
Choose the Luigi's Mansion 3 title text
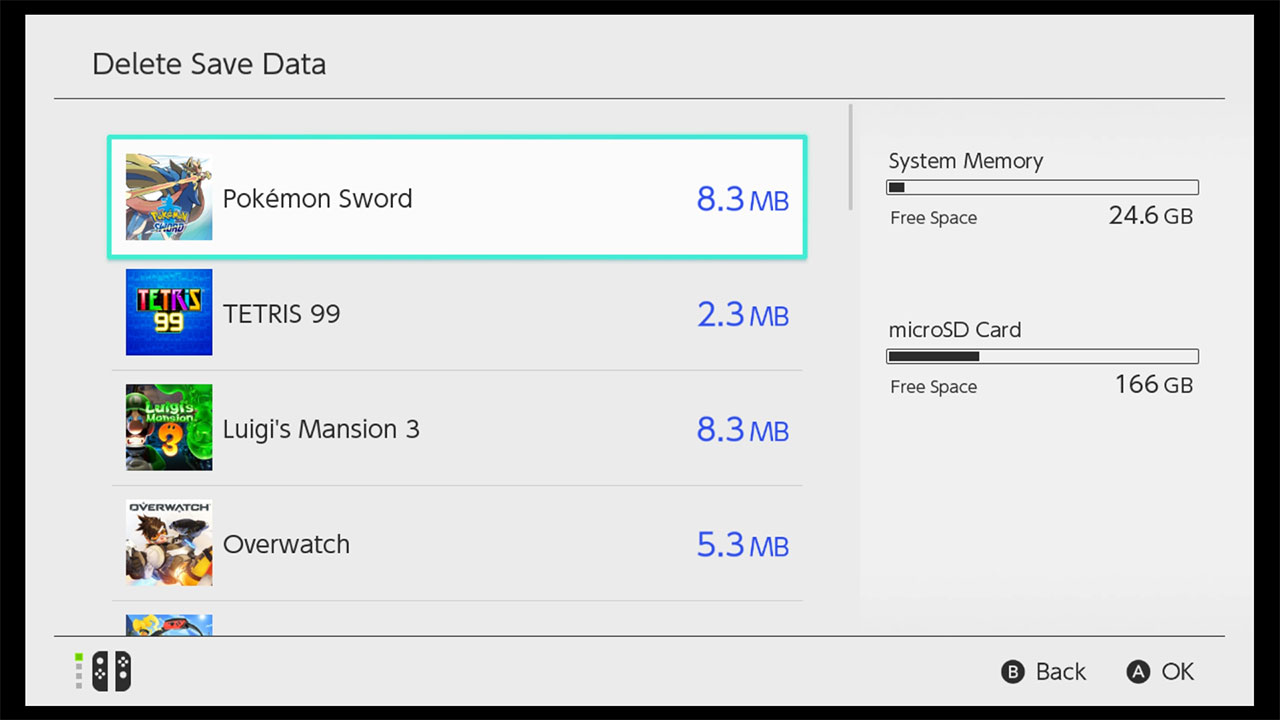point(321,429)
